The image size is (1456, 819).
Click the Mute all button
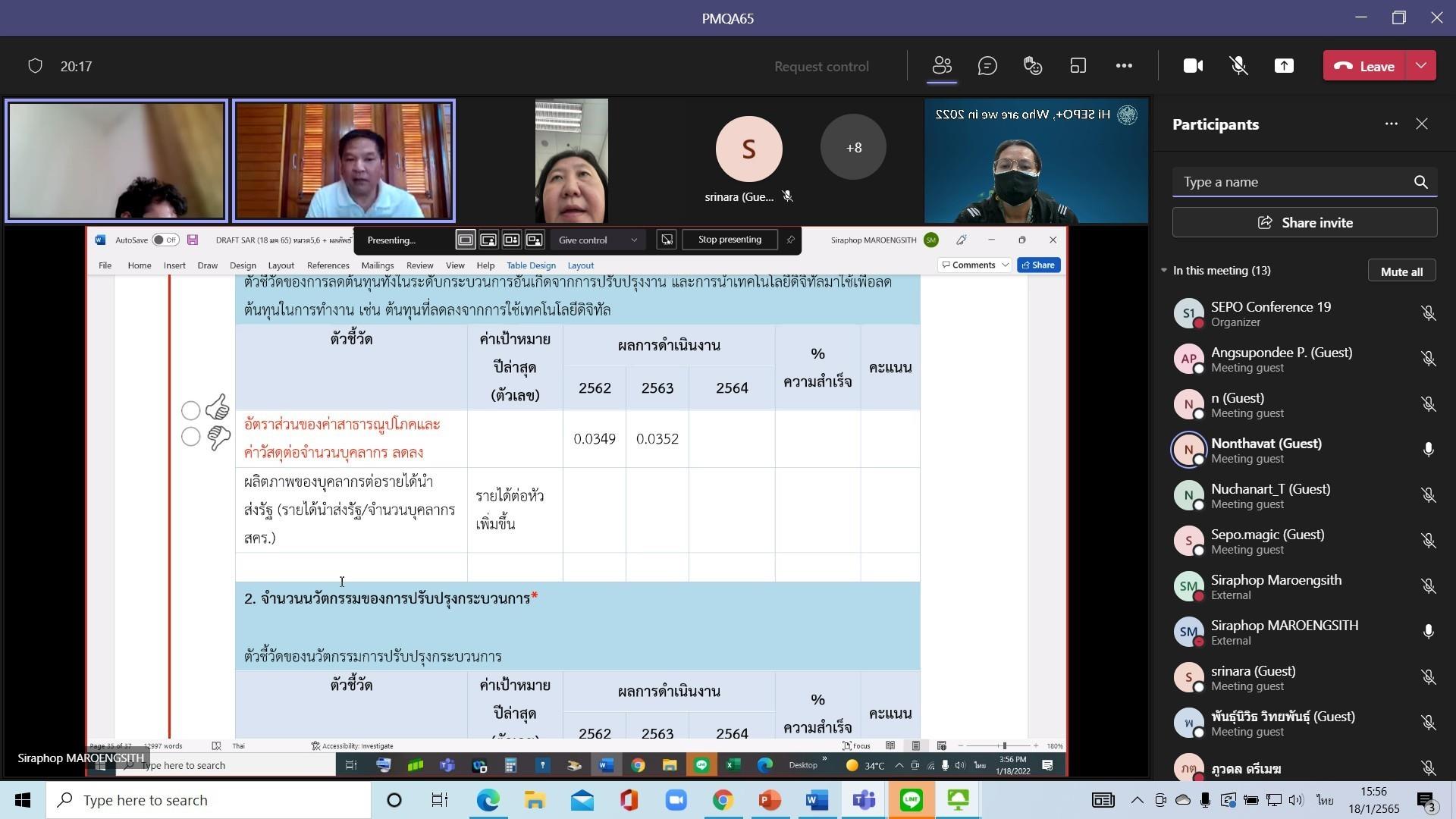1401,271
